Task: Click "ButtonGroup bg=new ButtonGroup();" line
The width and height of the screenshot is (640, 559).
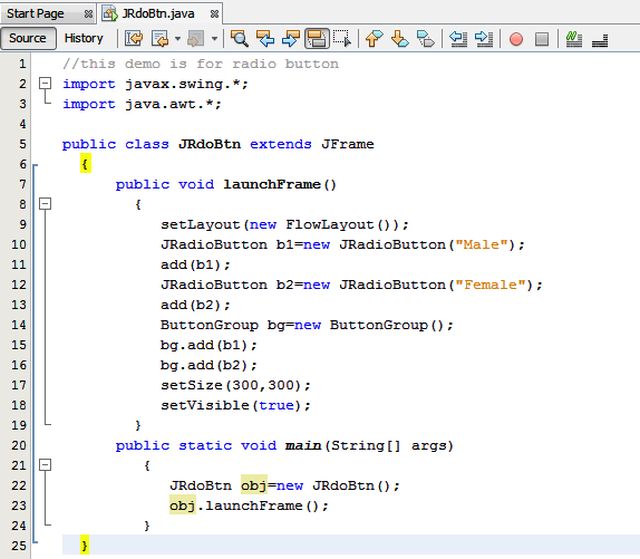Action: click(x=307, y=325)
